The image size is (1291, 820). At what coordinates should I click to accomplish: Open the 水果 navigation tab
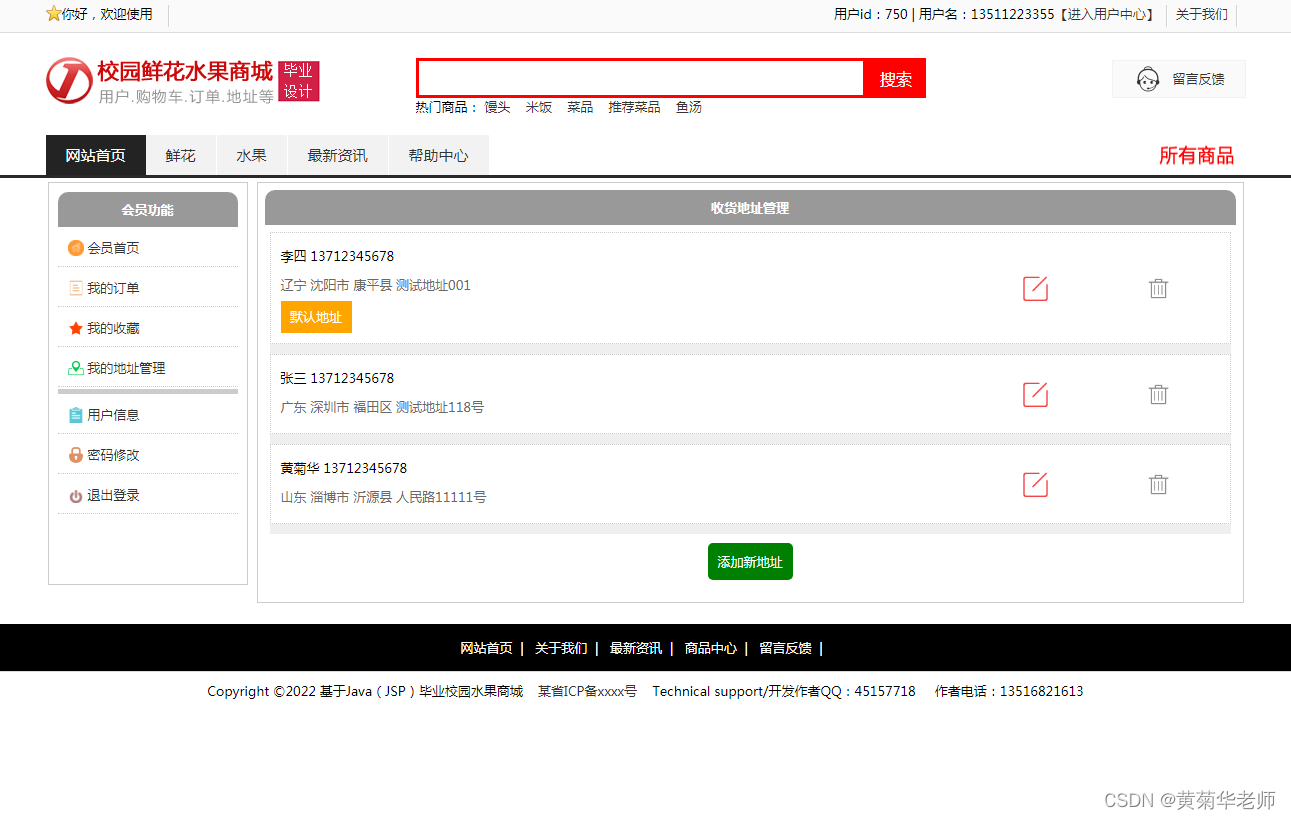tap(252, 155)
